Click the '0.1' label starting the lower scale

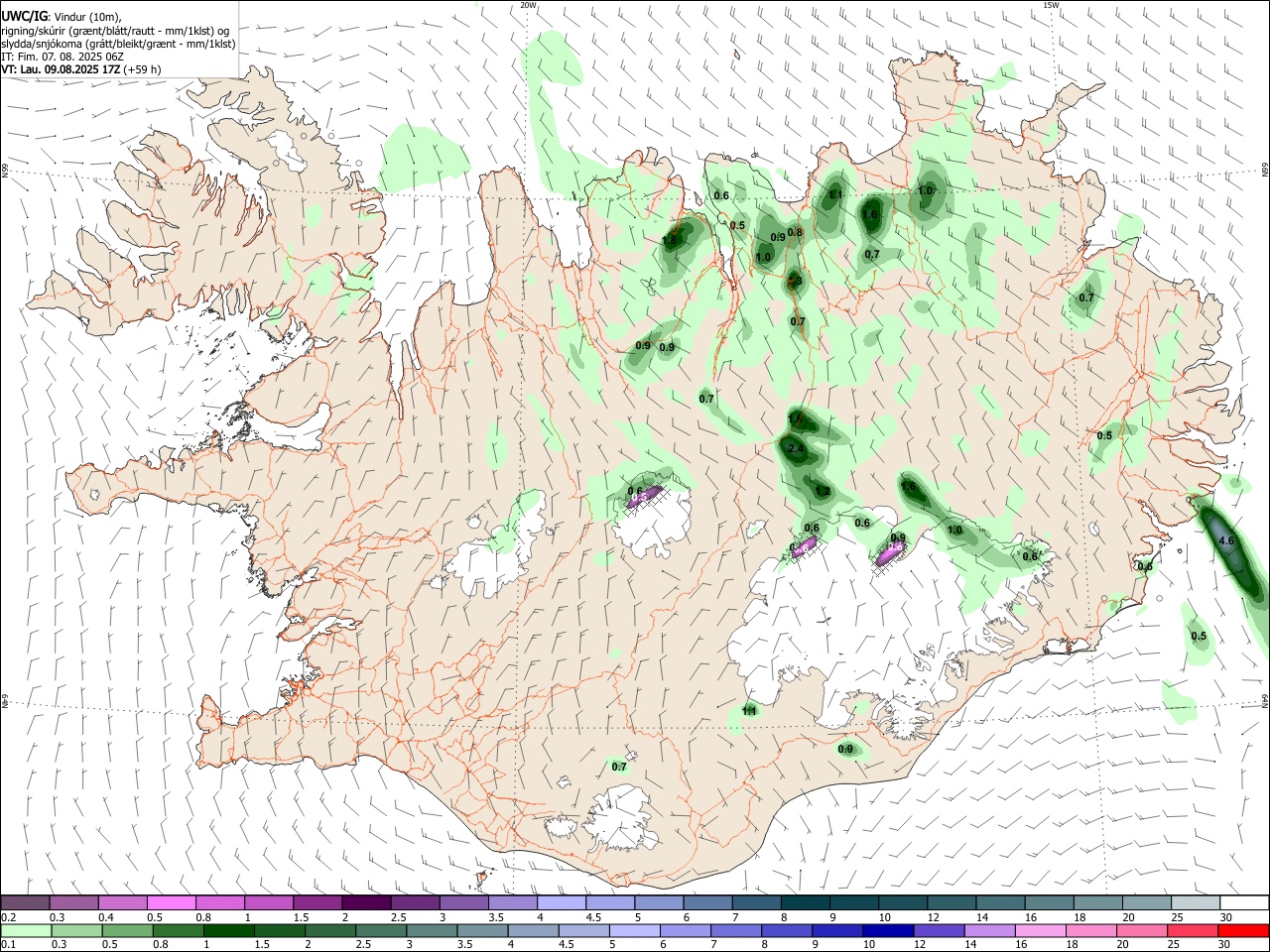pos(8,945)
